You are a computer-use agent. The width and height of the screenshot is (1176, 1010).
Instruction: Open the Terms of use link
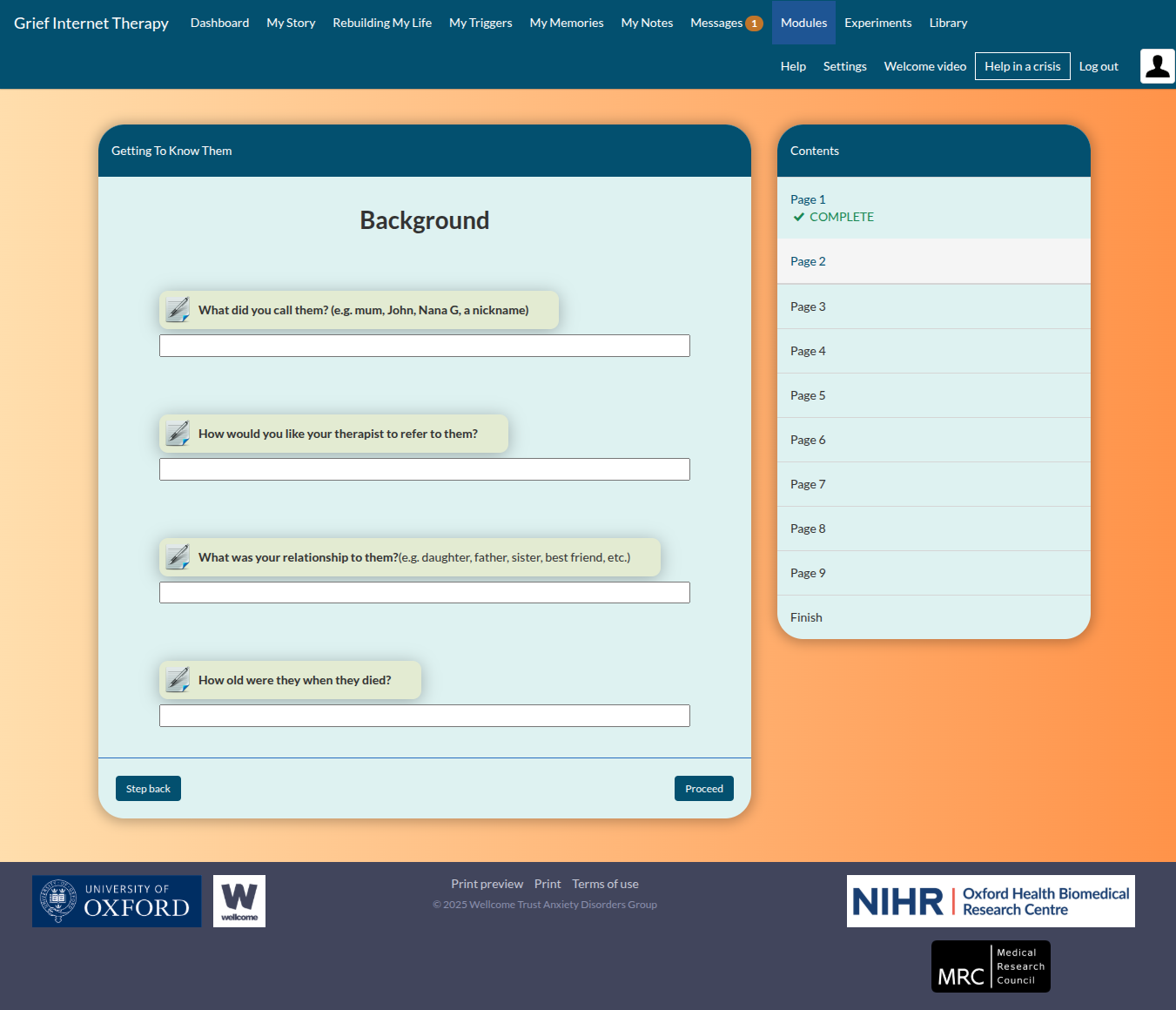pos(605,884)
